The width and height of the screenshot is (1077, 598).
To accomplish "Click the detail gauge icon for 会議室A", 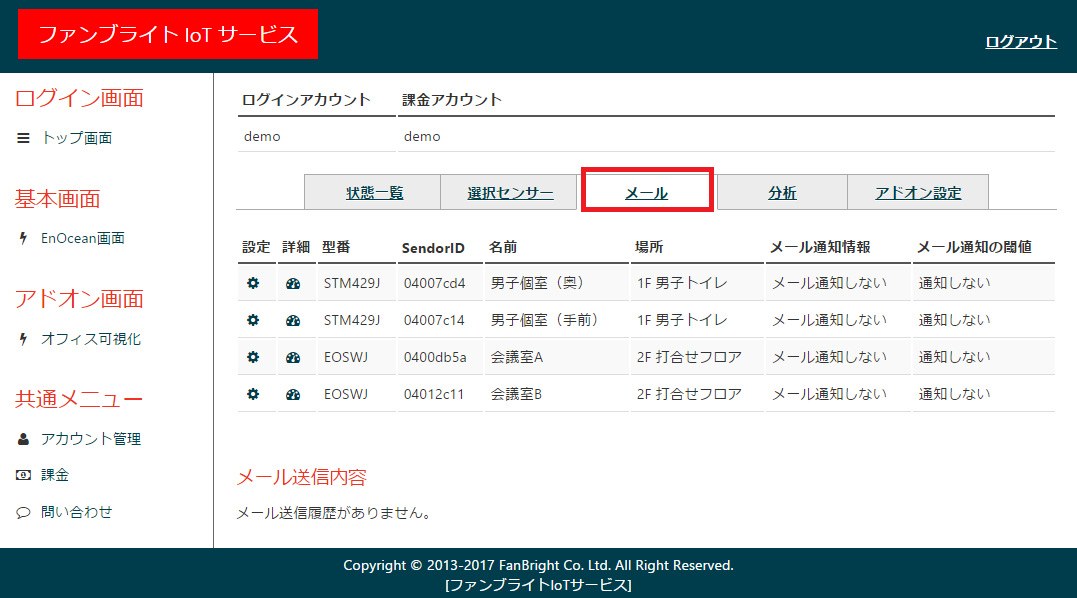I will pyautogui.click(x=293, y=357).
